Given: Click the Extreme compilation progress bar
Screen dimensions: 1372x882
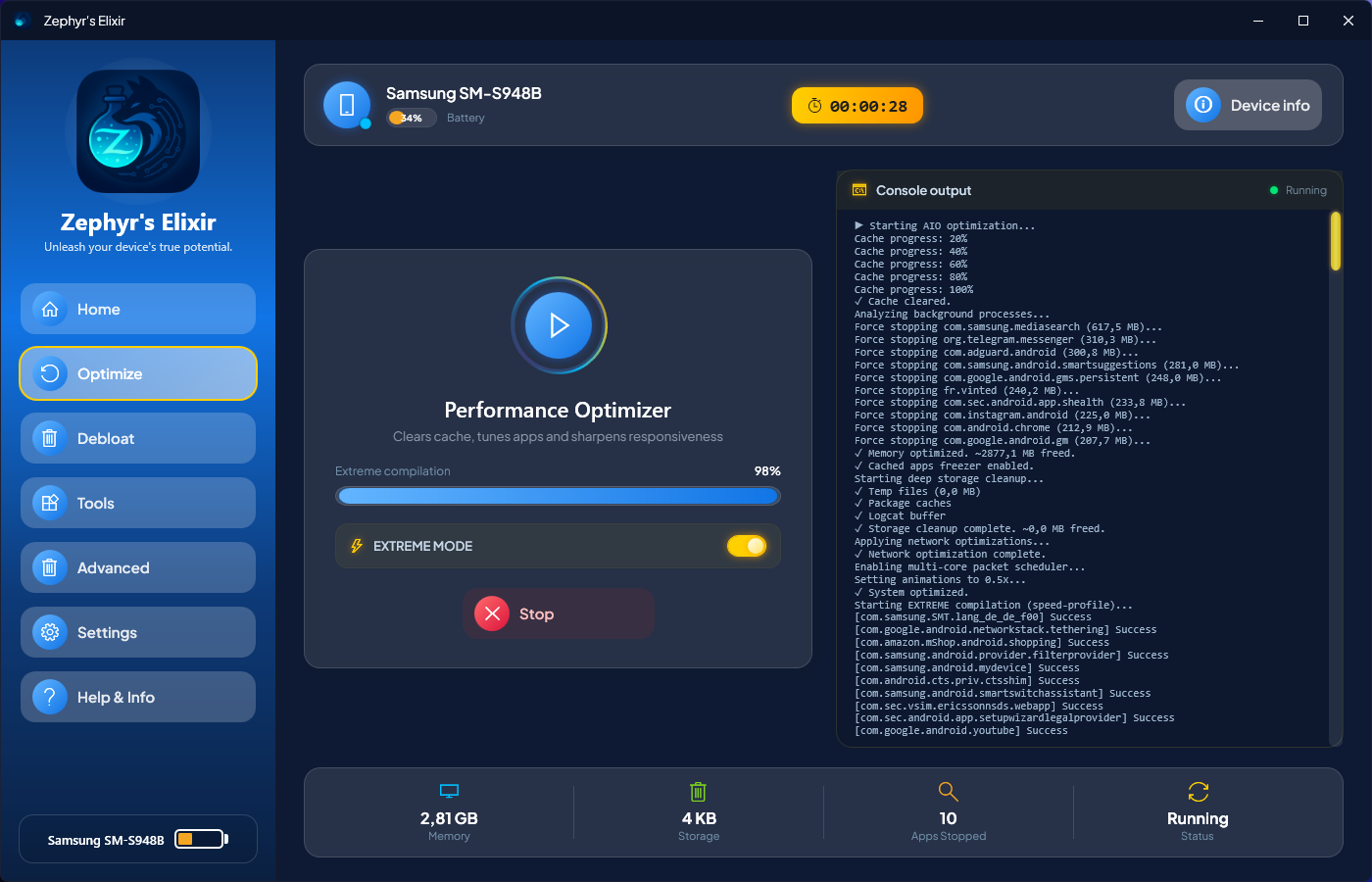Looking at the screenshot, I should pyautogui.click(x=558, y=496).
